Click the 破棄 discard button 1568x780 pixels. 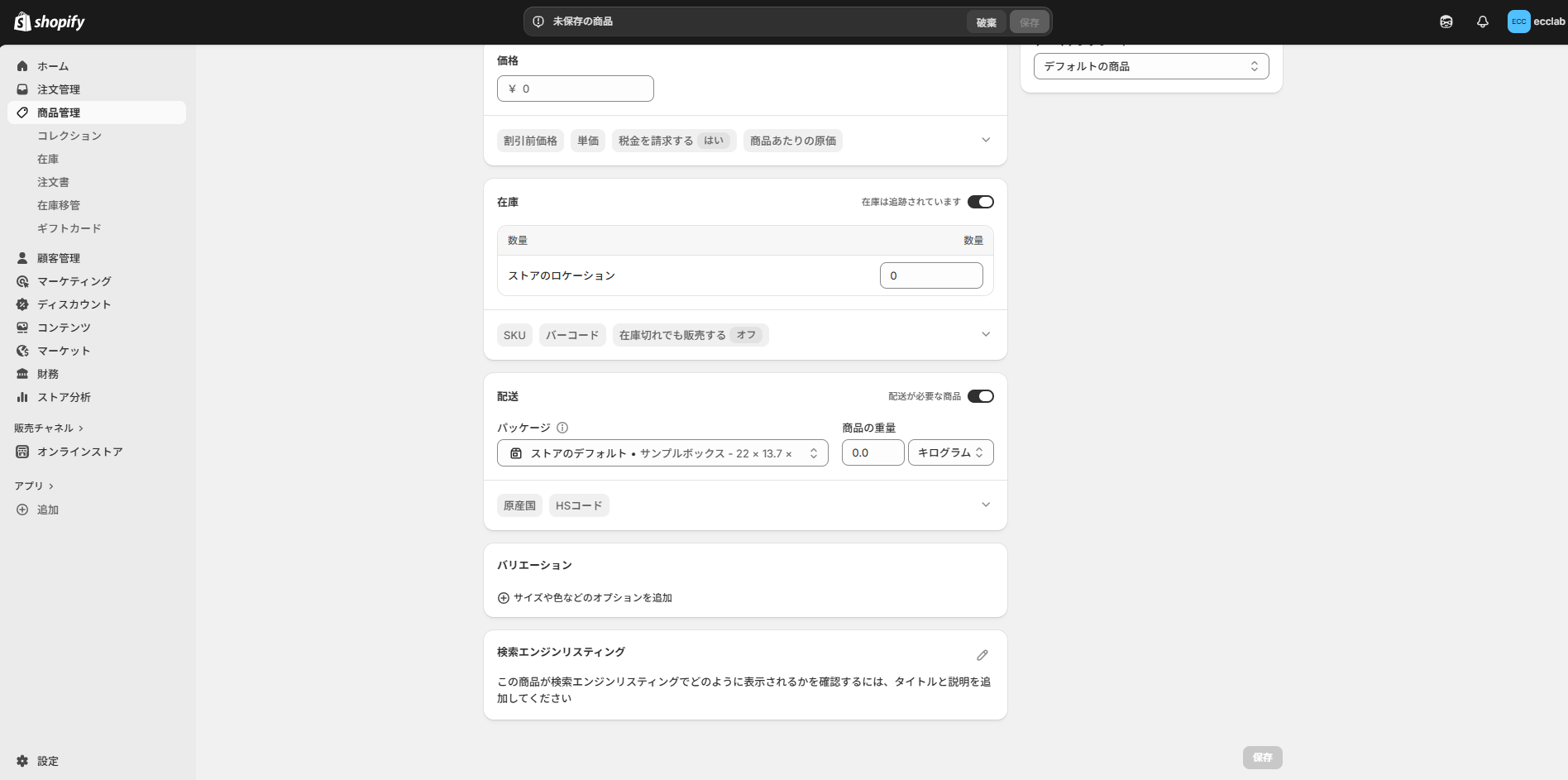[x=986, y=22]
